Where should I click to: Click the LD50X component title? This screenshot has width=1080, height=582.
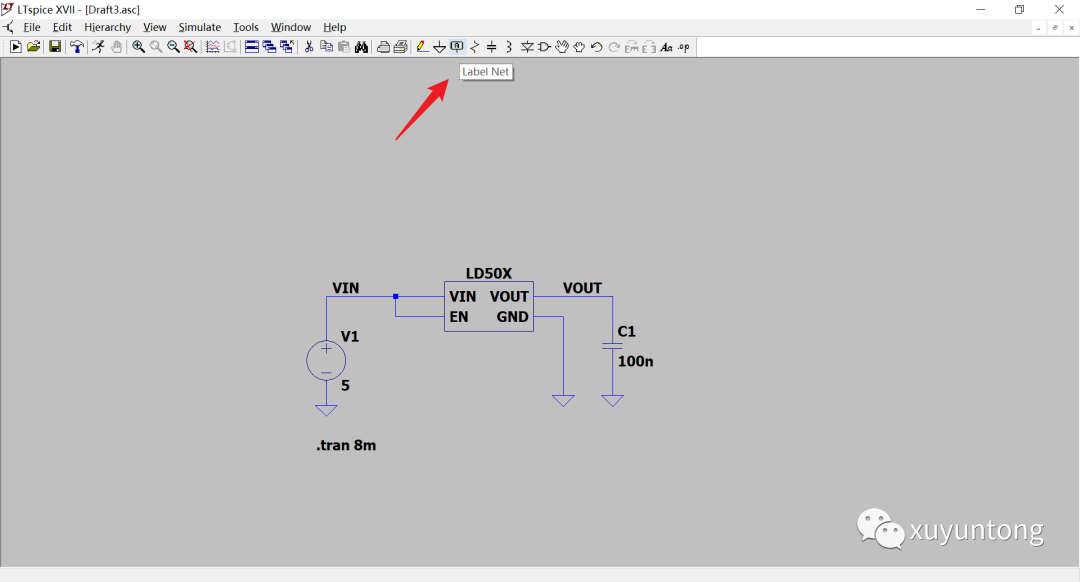pos(488,273)
